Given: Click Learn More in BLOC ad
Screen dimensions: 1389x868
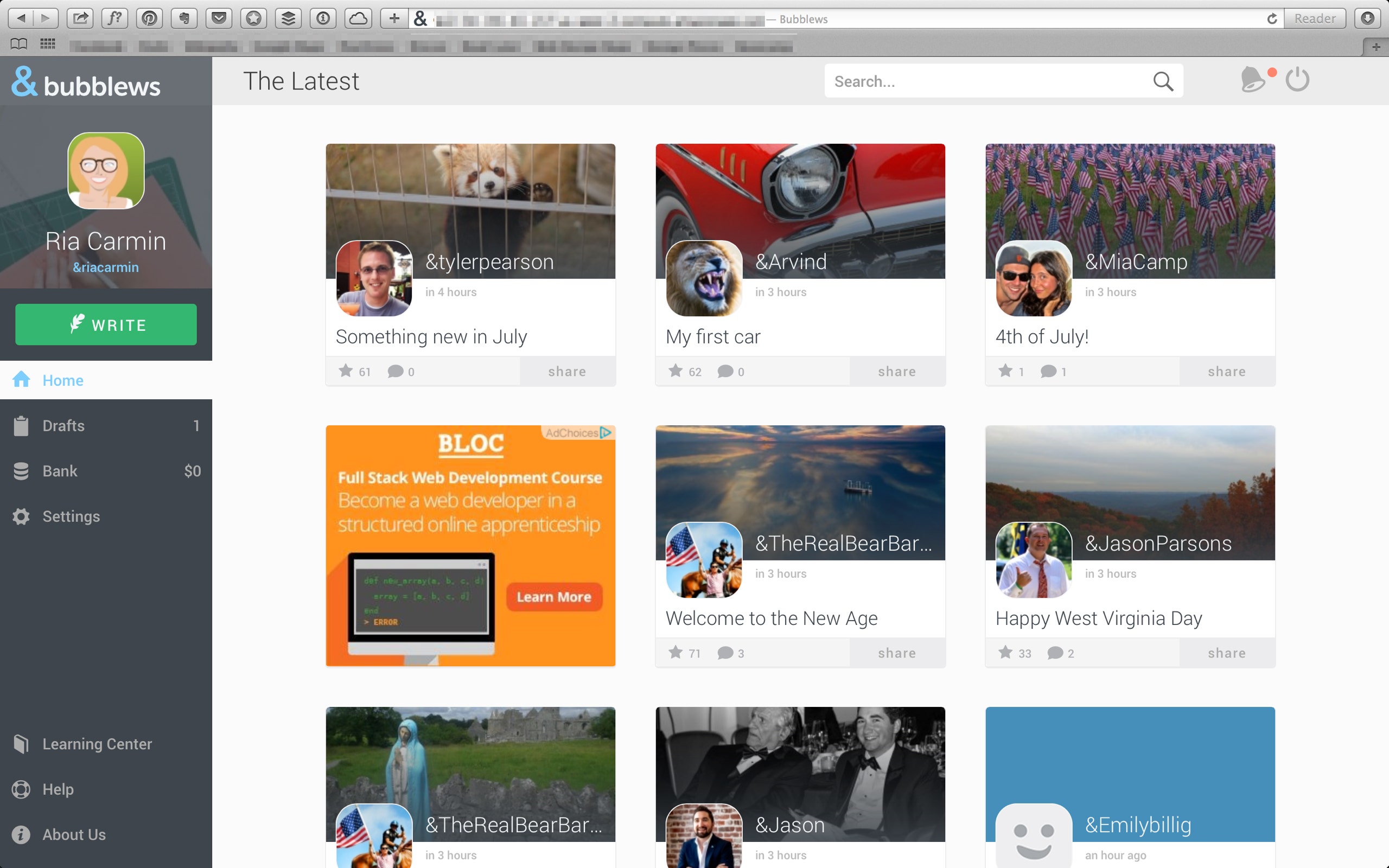Looking at the screenshot, I should point(554,597).
